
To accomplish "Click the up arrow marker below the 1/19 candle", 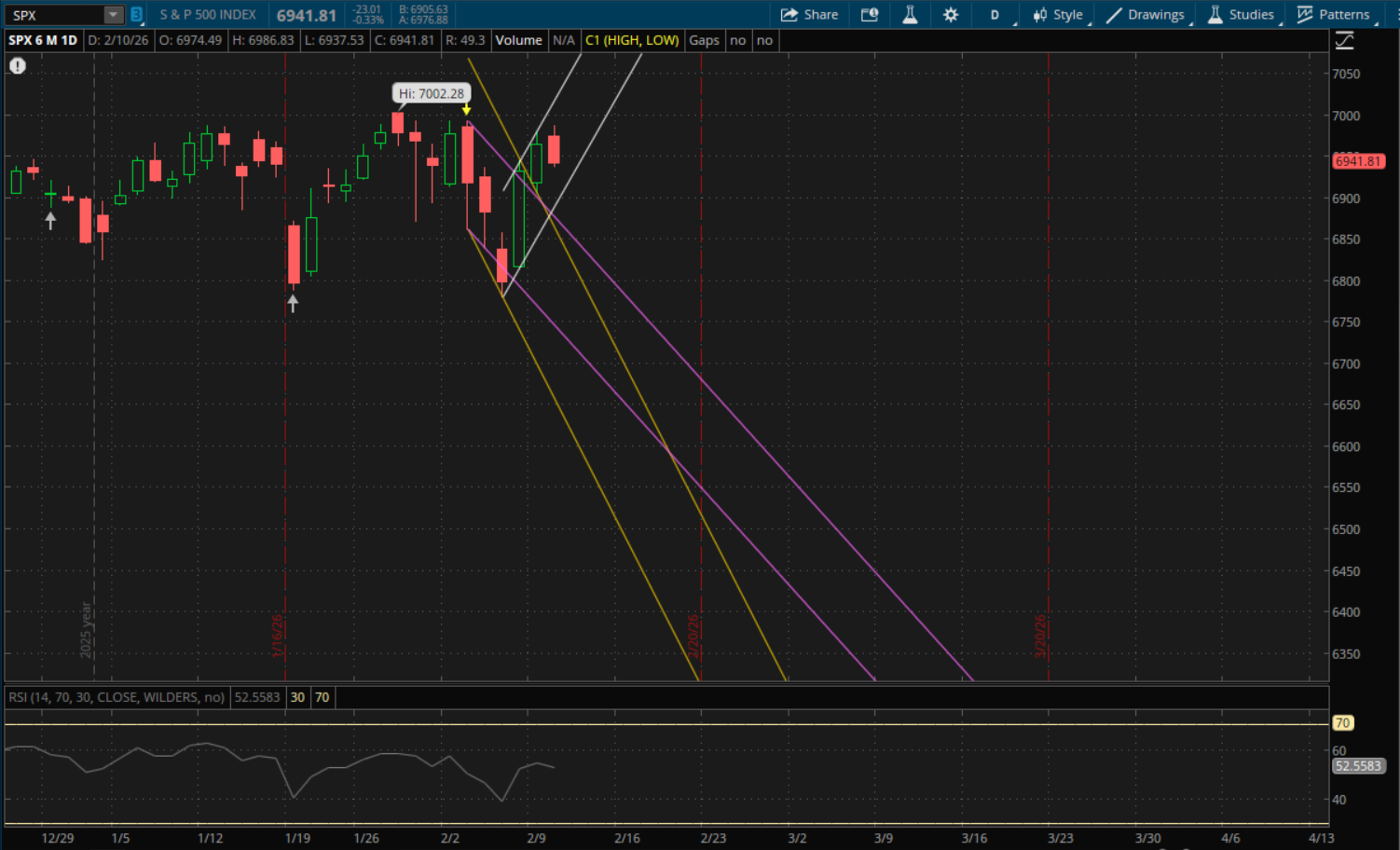I will [x=293, y=304].
